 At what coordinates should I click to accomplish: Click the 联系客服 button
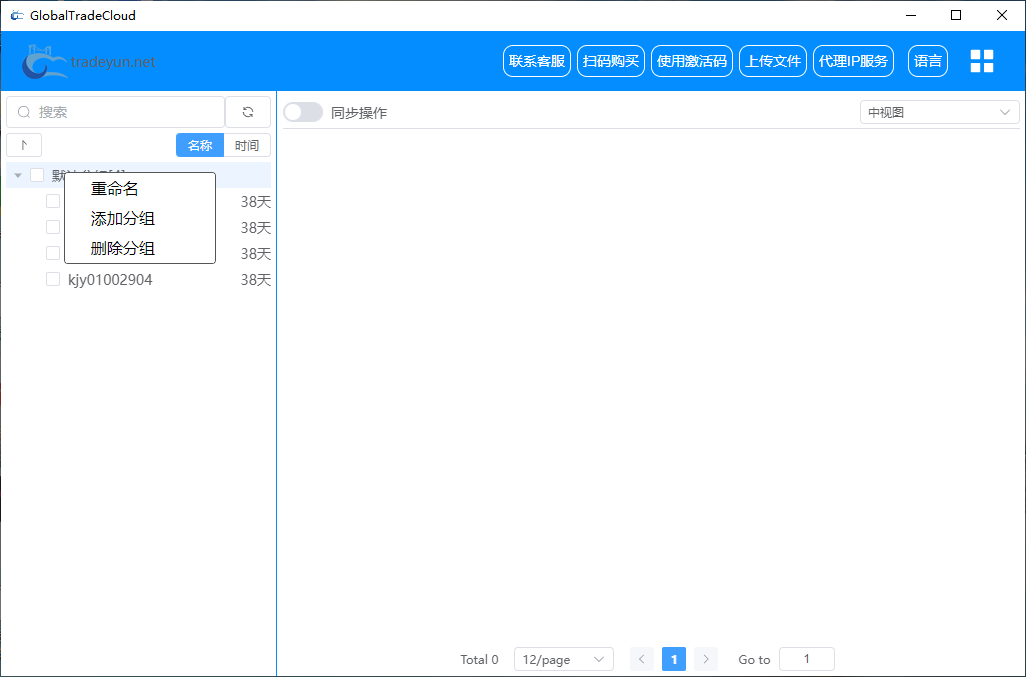click(x=537, y=61)
